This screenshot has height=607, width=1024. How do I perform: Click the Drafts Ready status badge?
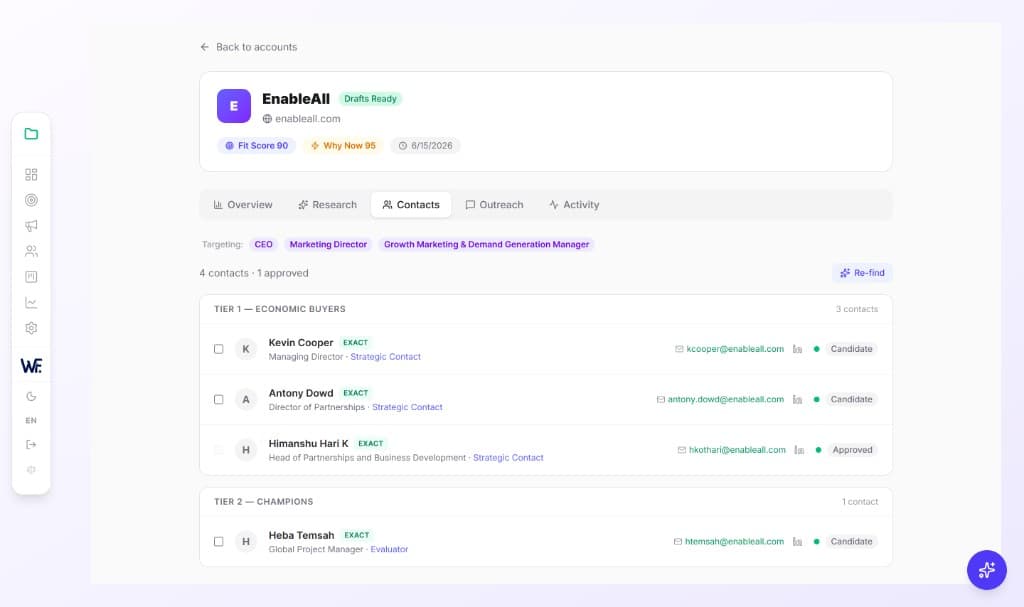click(x=370, y=99)
